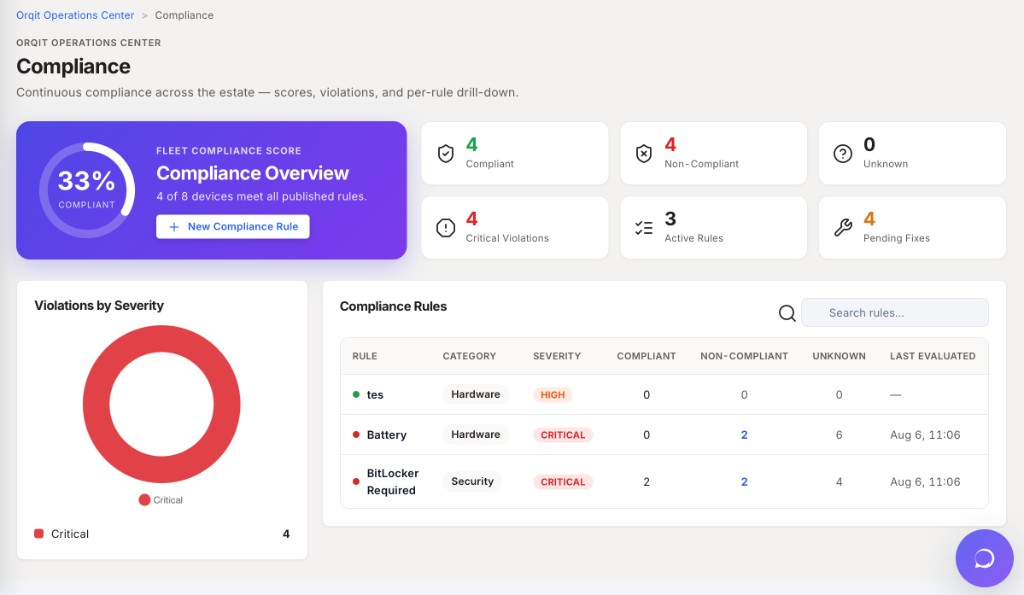Sort by the NON-COMPLIANT column header
Viewport: 1024px width, 595px height.
pyautogui.click(x=744, y=356)
